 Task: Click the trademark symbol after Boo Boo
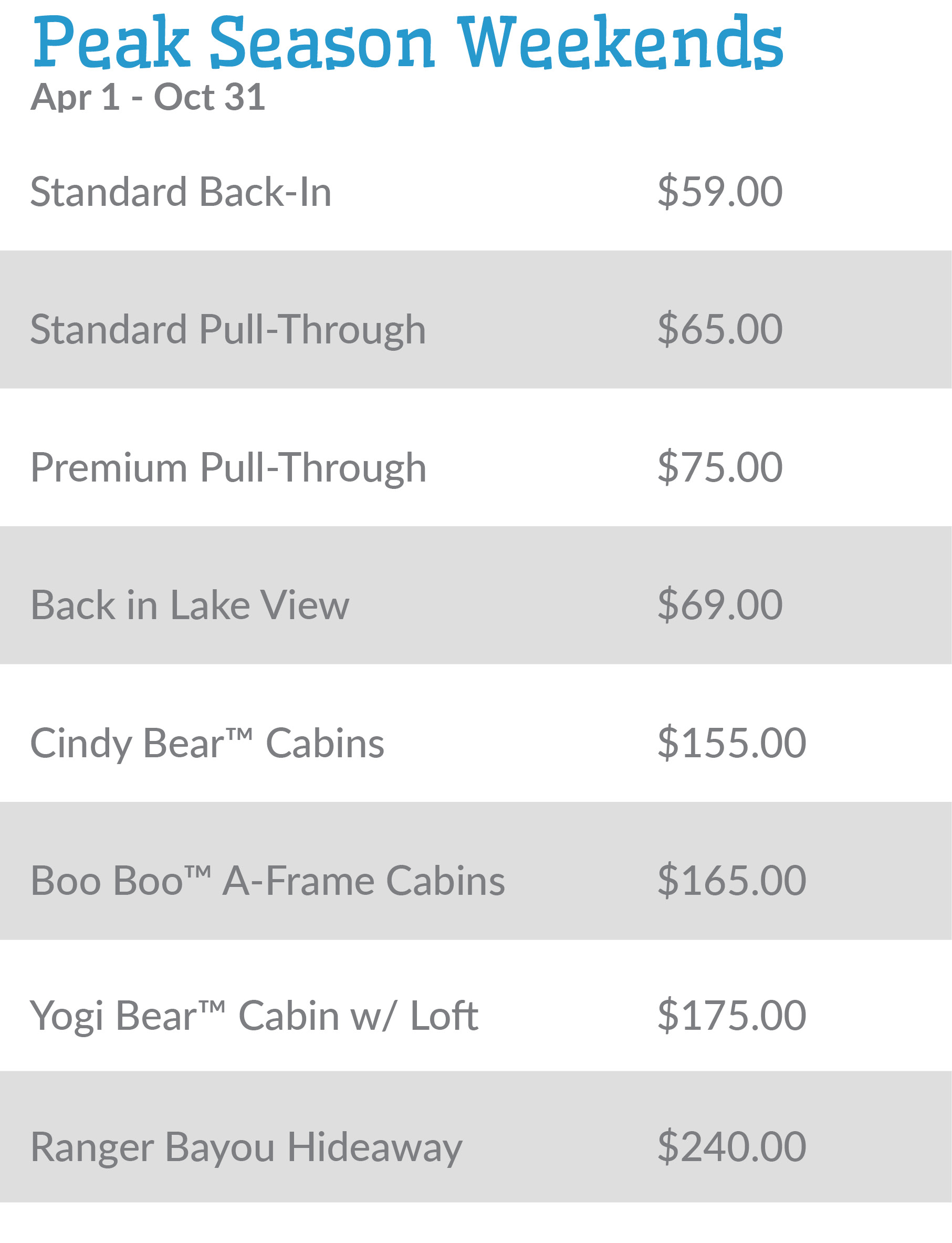coord(198,870)
